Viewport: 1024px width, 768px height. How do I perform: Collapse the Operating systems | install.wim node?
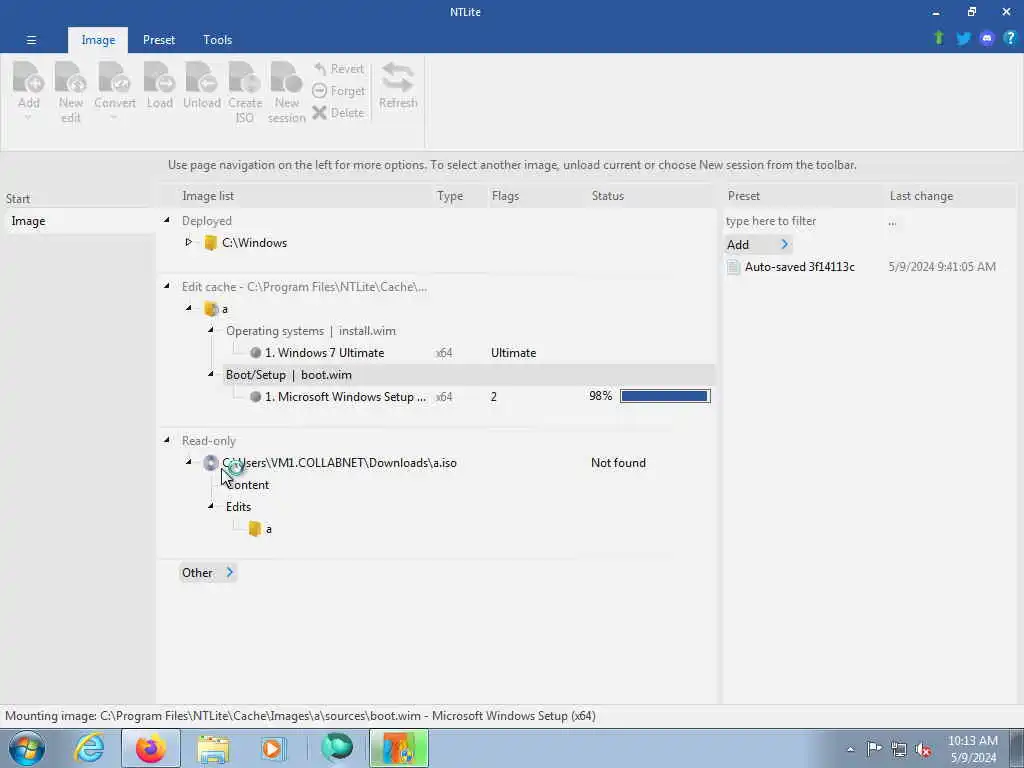[x=211, y=330]
